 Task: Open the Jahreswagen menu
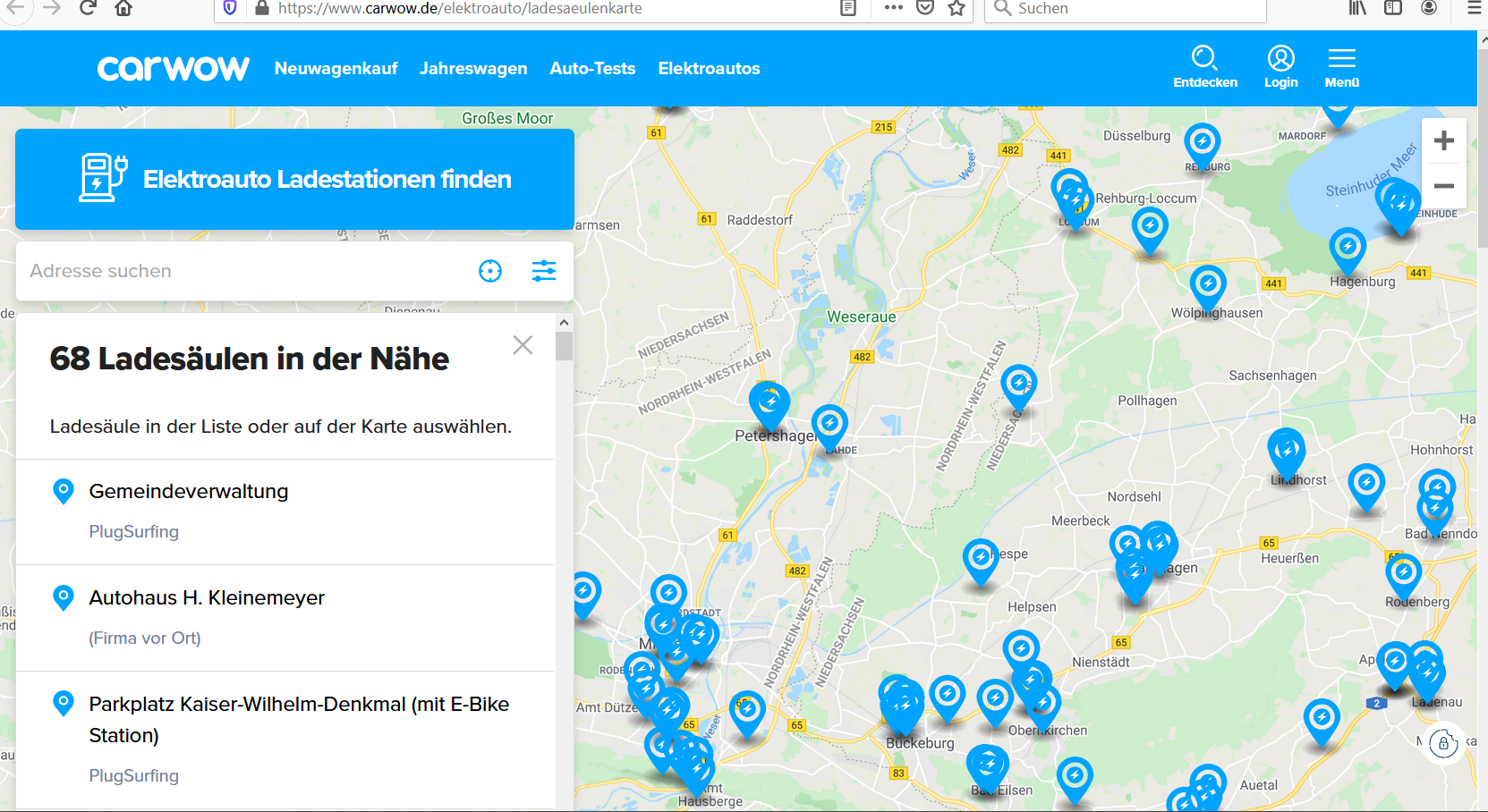(x=473, y=69)
